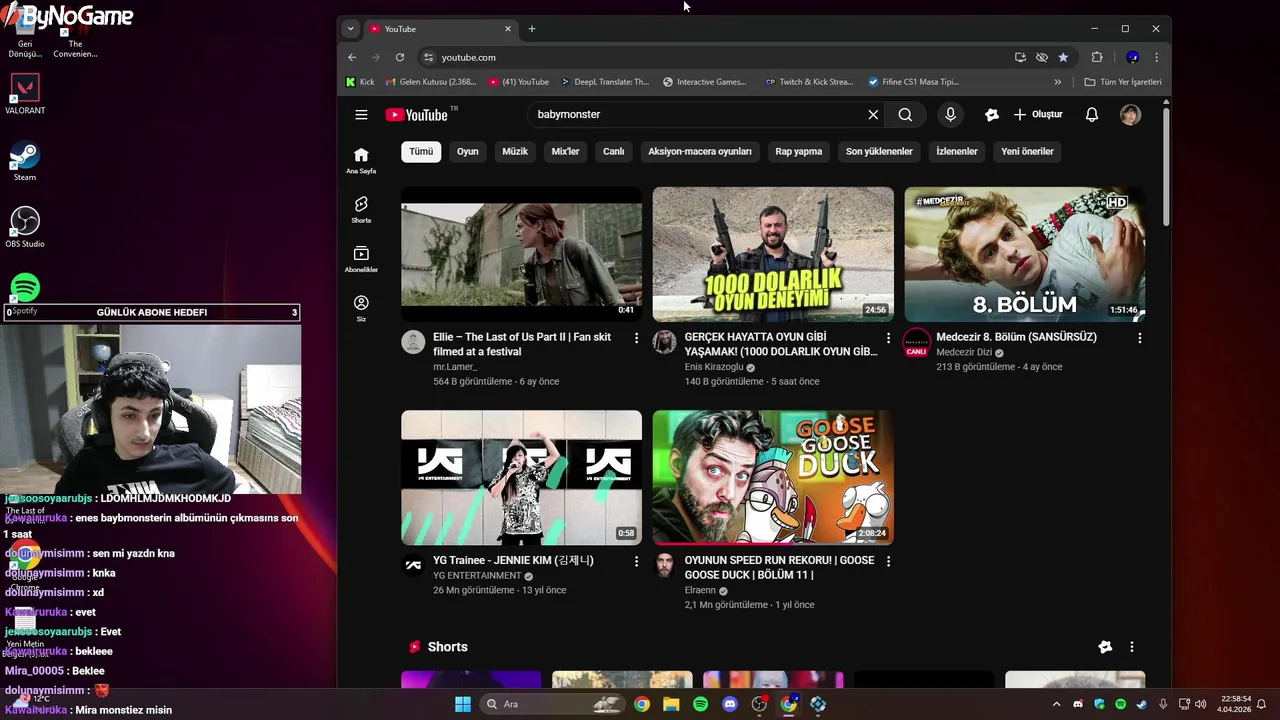Open Abonelikler subscriptions in sidebar

click(361, 259)
